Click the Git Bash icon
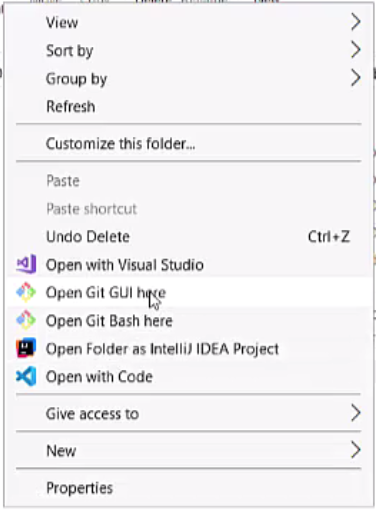The height and width of the screenshot is (510, 376). click(x=26, y=320)
